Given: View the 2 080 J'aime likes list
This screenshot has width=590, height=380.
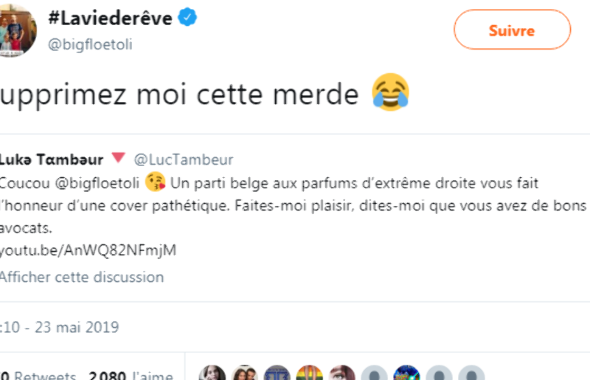Looking at the screenshot, I should click(x=131, y=375).
